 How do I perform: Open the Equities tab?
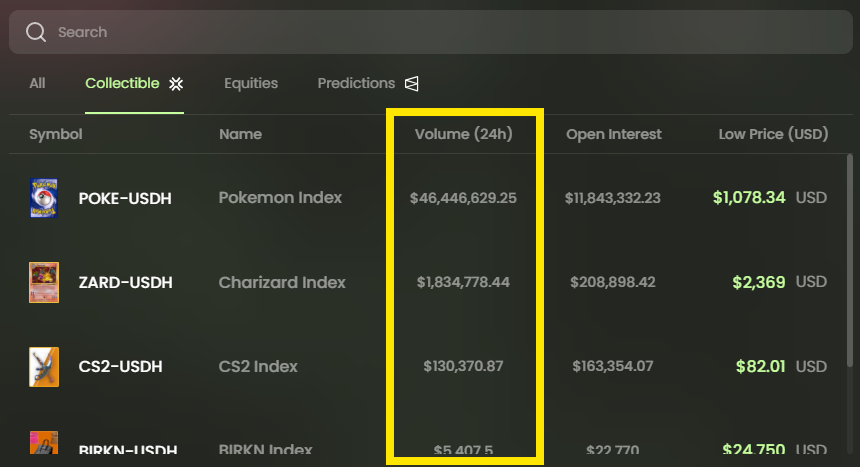[x=251, y=83]
